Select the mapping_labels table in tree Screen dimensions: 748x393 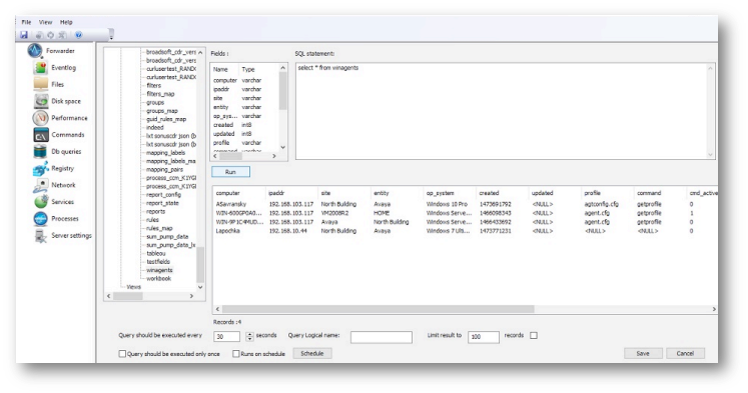coord(166,153)
